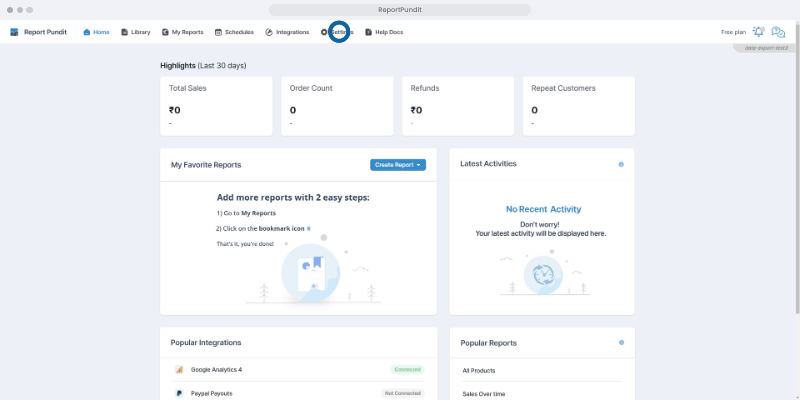Open Help Docs in navigation
This screenshot has height=400, width=800.
click(383, 32)
